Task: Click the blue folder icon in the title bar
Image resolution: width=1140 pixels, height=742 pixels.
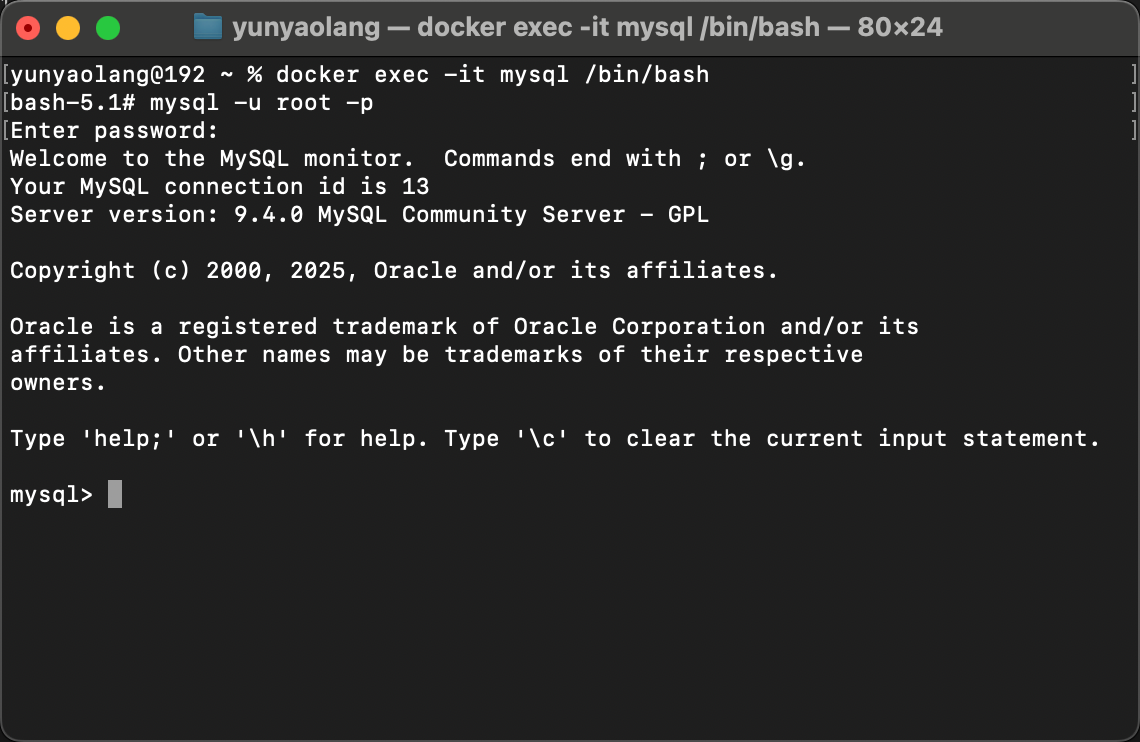Action: [207, 27]
